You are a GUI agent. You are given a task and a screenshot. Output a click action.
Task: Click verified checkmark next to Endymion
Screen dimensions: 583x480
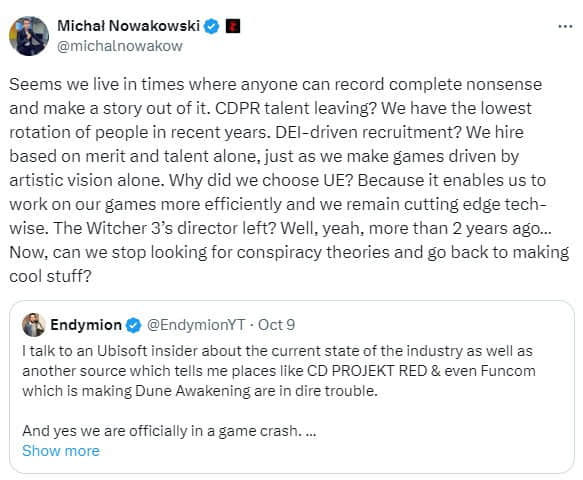coord(133,325)
